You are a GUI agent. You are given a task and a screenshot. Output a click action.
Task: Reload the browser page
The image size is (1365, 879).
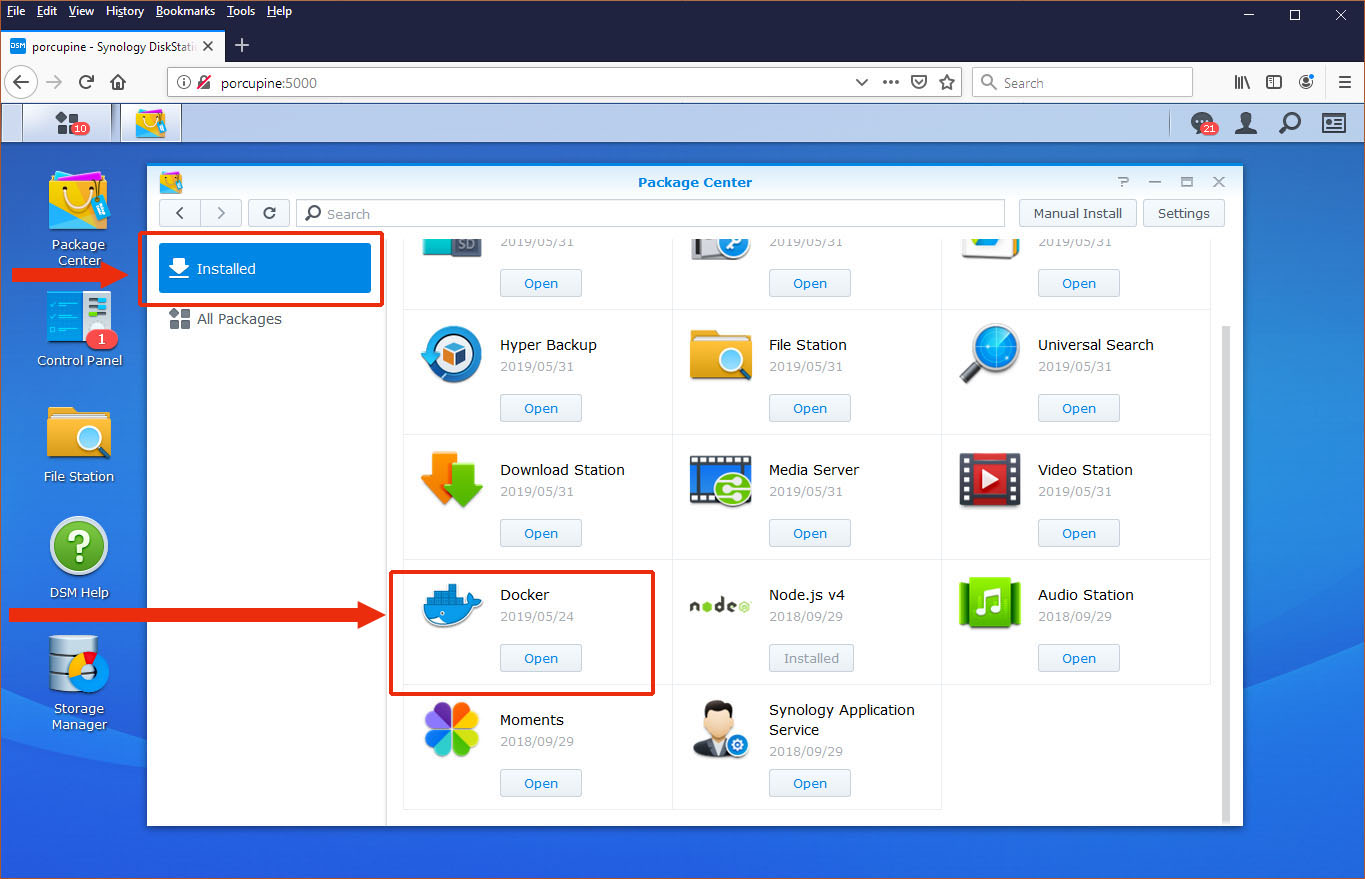pos(87,83)
